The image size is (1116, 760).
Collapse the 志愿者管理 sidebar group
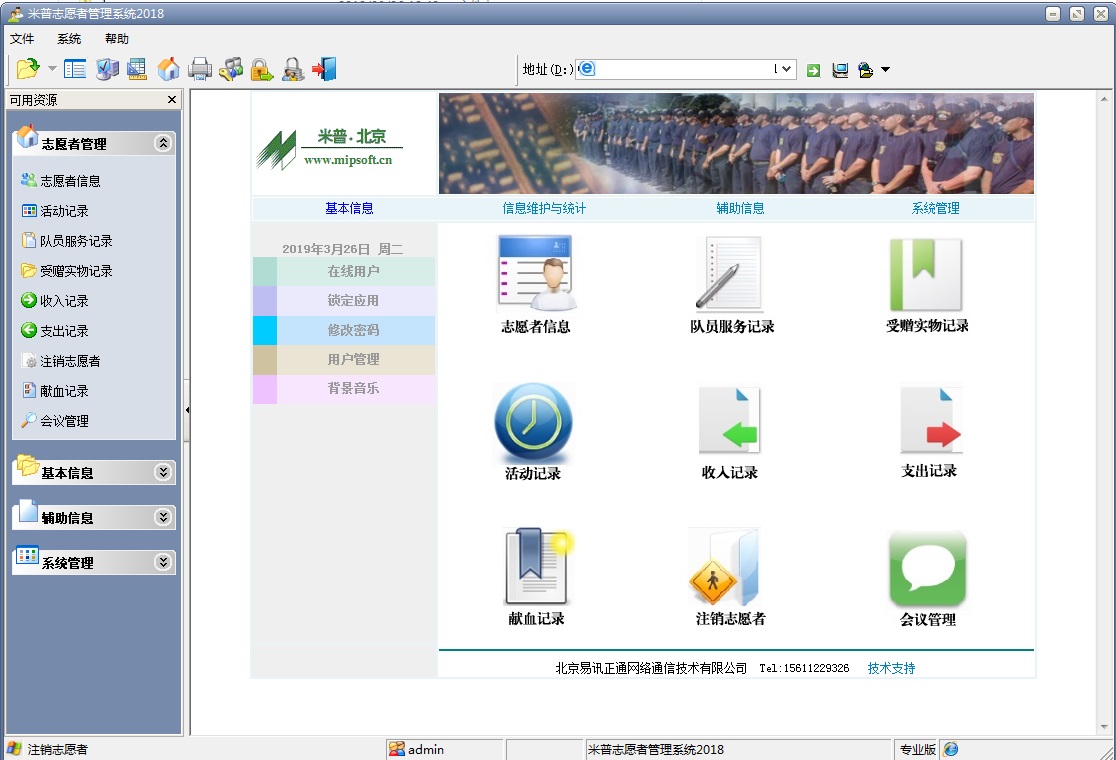tap(163, 143)
